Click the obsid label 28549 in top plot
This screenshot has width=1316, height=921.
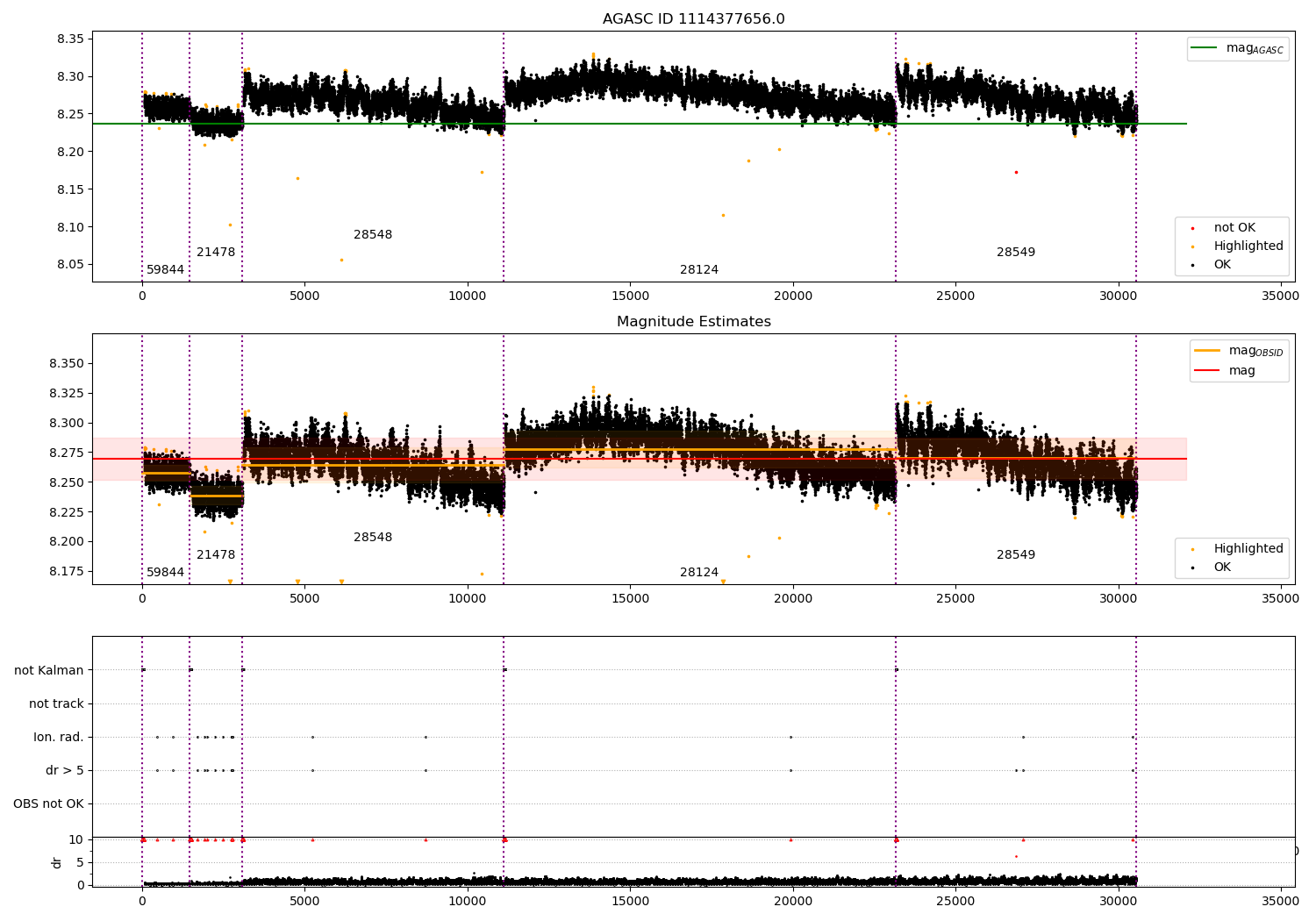[1016, 253]
